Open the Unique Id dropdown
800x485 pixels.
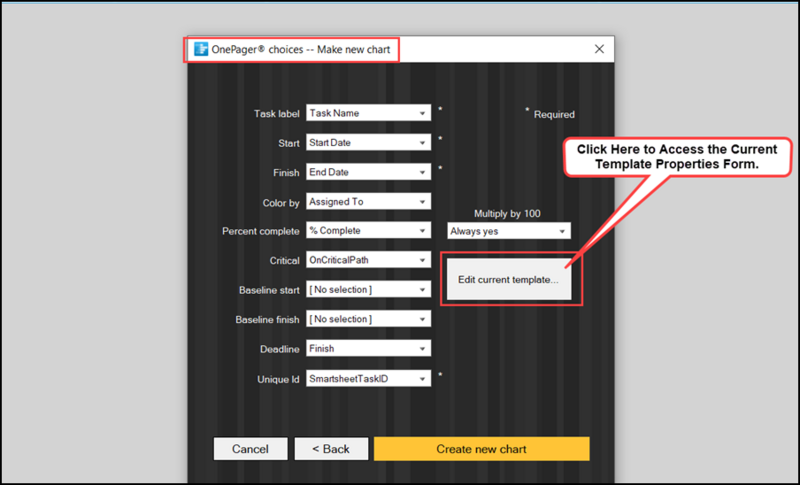point(368,378)
